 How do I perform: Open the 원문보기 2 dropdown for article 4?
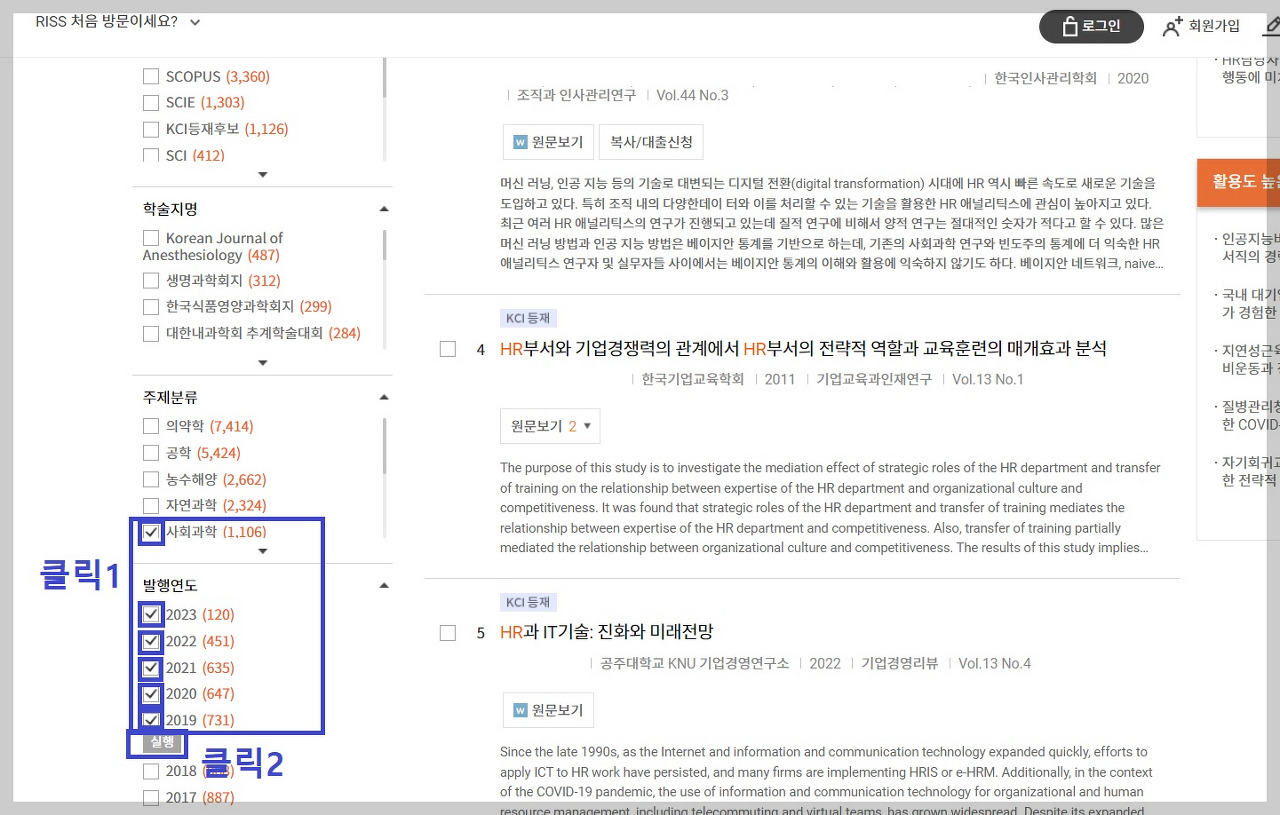click(550, 426)
